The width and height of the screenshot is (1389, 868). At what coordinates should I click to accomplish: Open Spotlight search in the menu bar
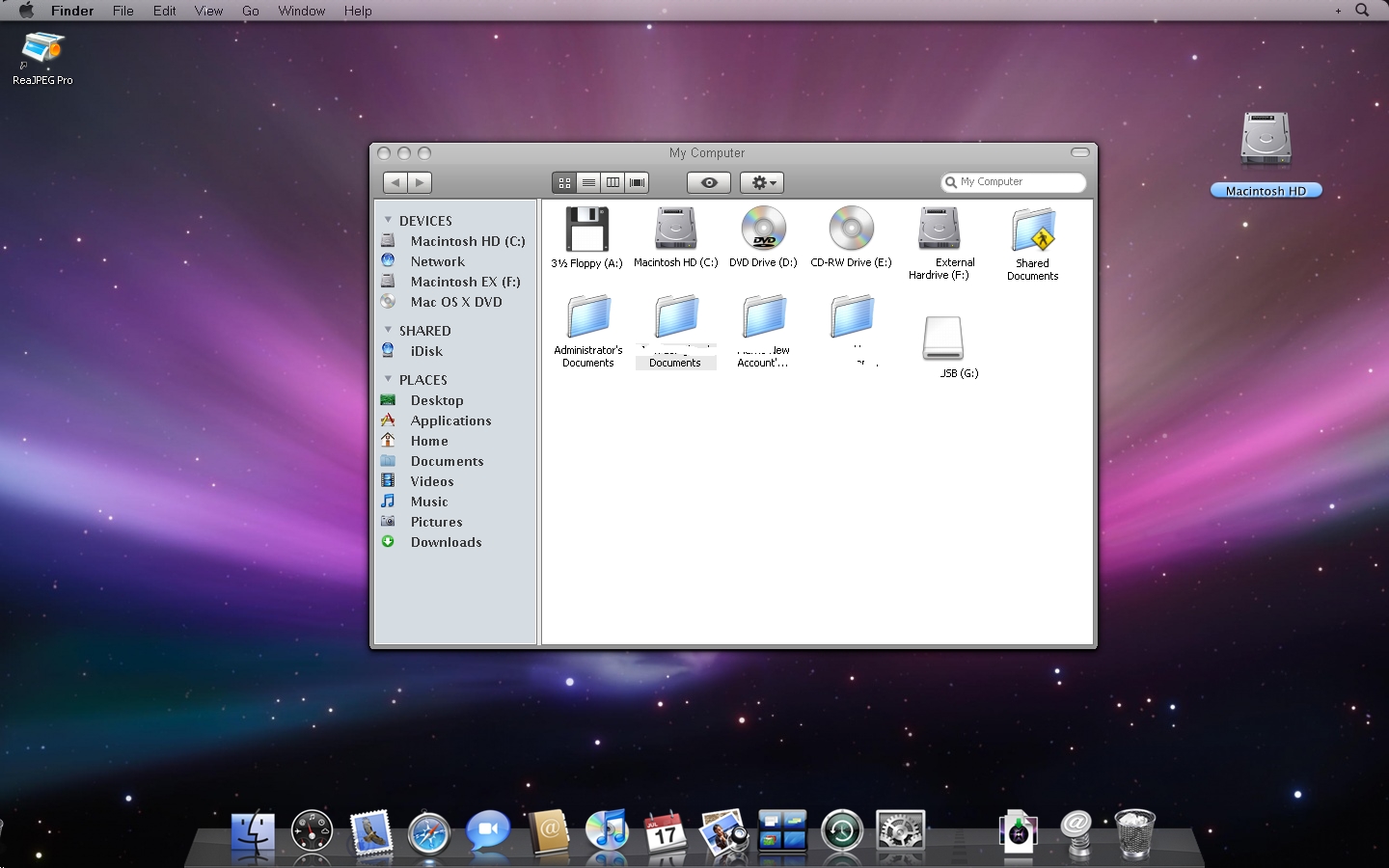pyautogui.click(x=1362, y=11)
